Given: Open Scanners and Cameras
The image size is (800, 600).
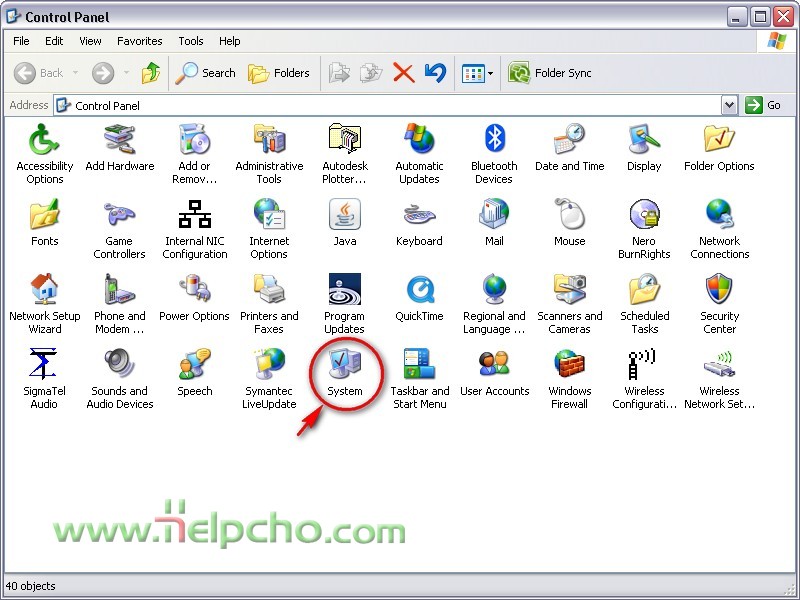Looking at the screenshot, I should click(x=569, y=304).
